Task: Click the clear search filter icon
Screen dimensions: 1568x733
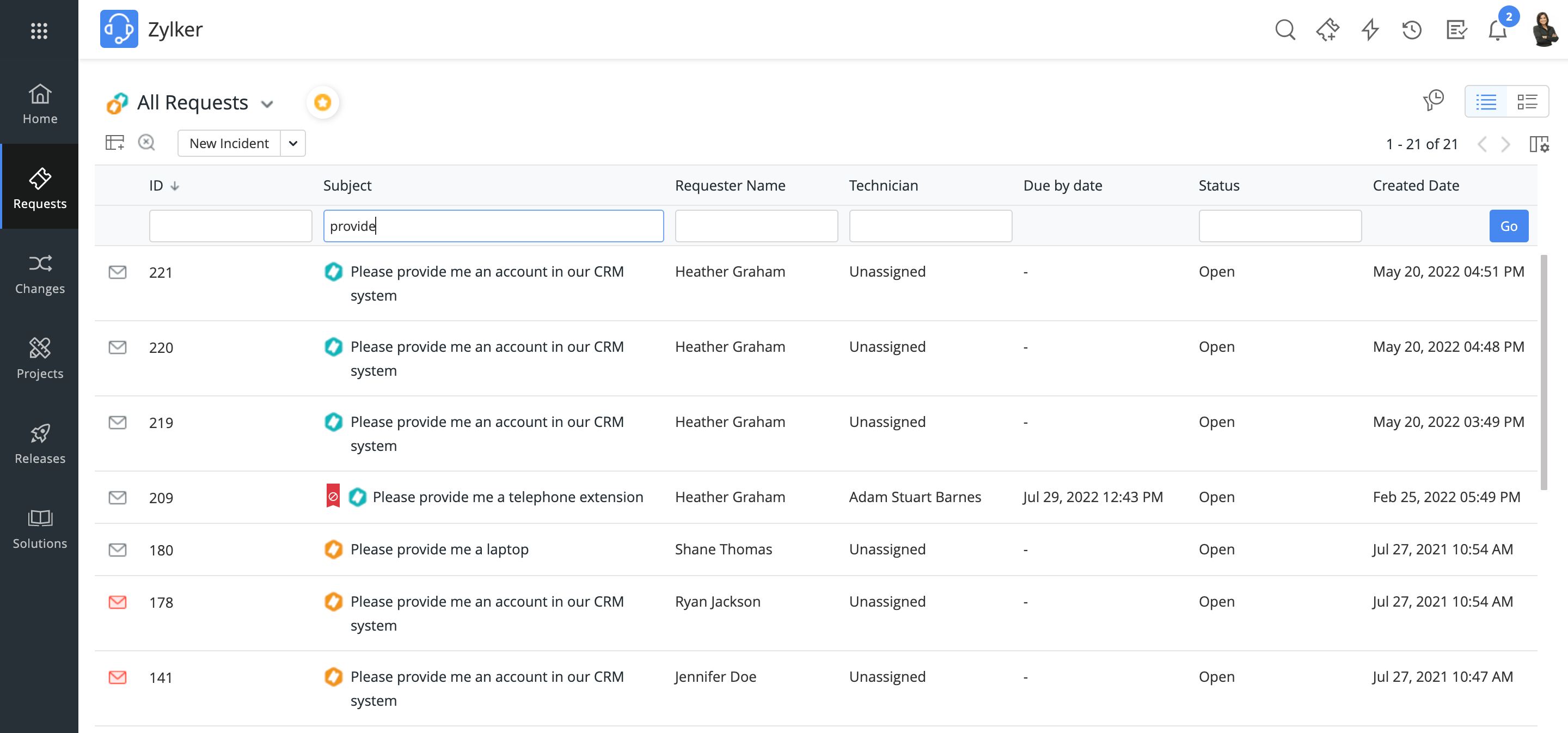Action: (x=146, y=143)
